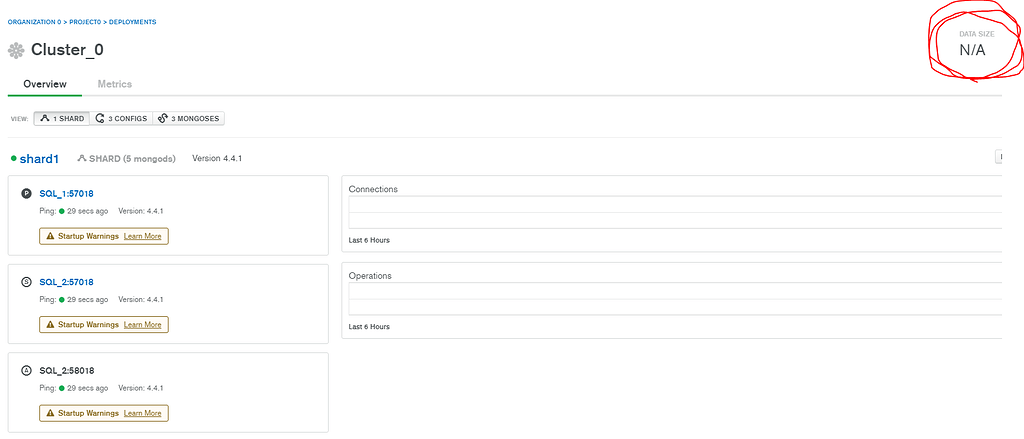Image resolution: width=1024 pixels, height=439 pixels.
Task: Toggle the 3 CONFIGS view button
Action: coord(121,118)
